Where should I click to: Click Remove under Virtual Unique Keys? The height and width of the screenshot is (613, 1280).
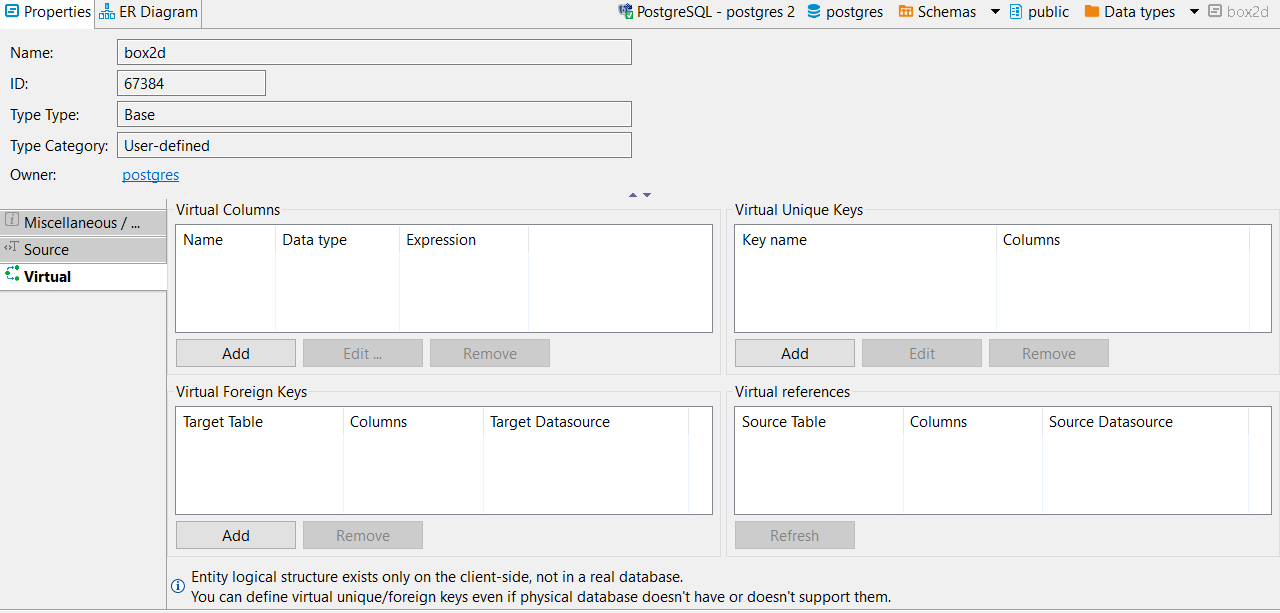click(1049, 353)
